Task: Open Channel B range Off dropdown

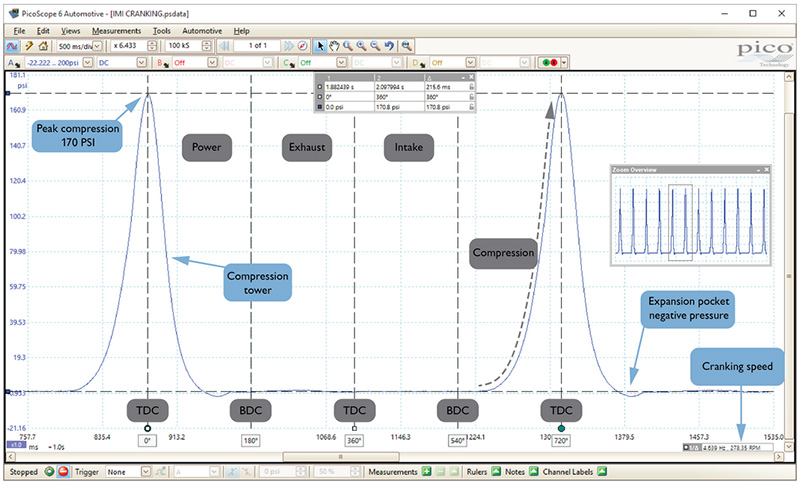Action: coord(212,63)
